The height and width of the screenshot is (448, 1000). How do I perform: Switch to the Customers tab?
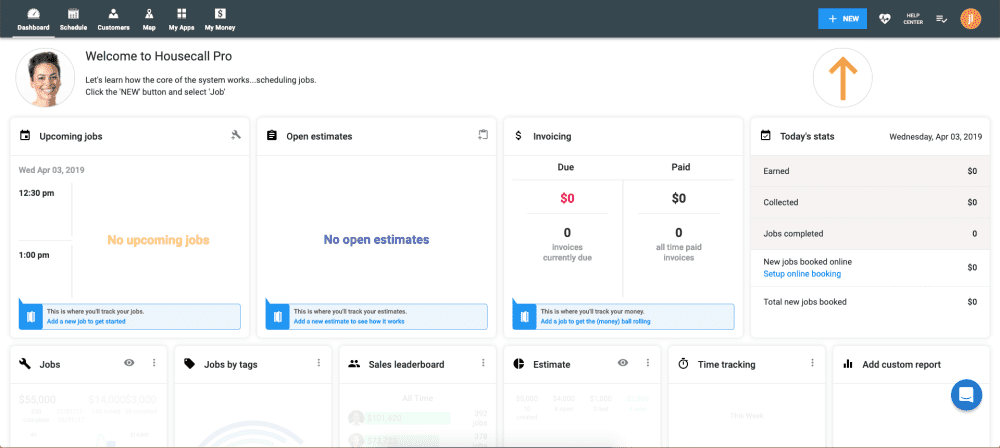[114, 19]
